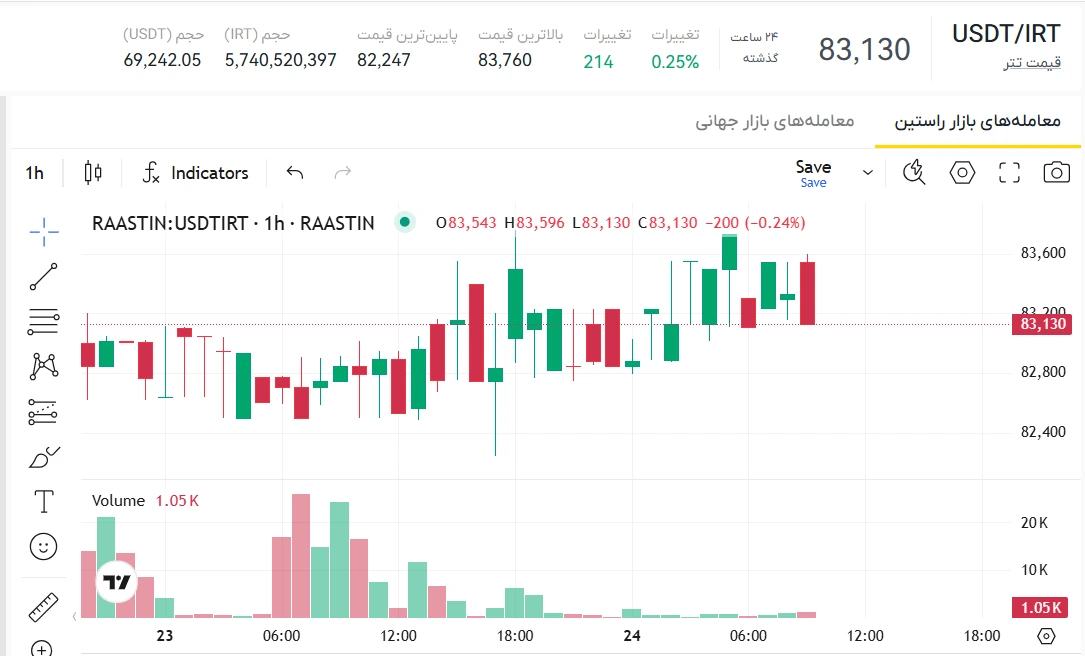Change the 1h time interval

[x=35, y=173]
